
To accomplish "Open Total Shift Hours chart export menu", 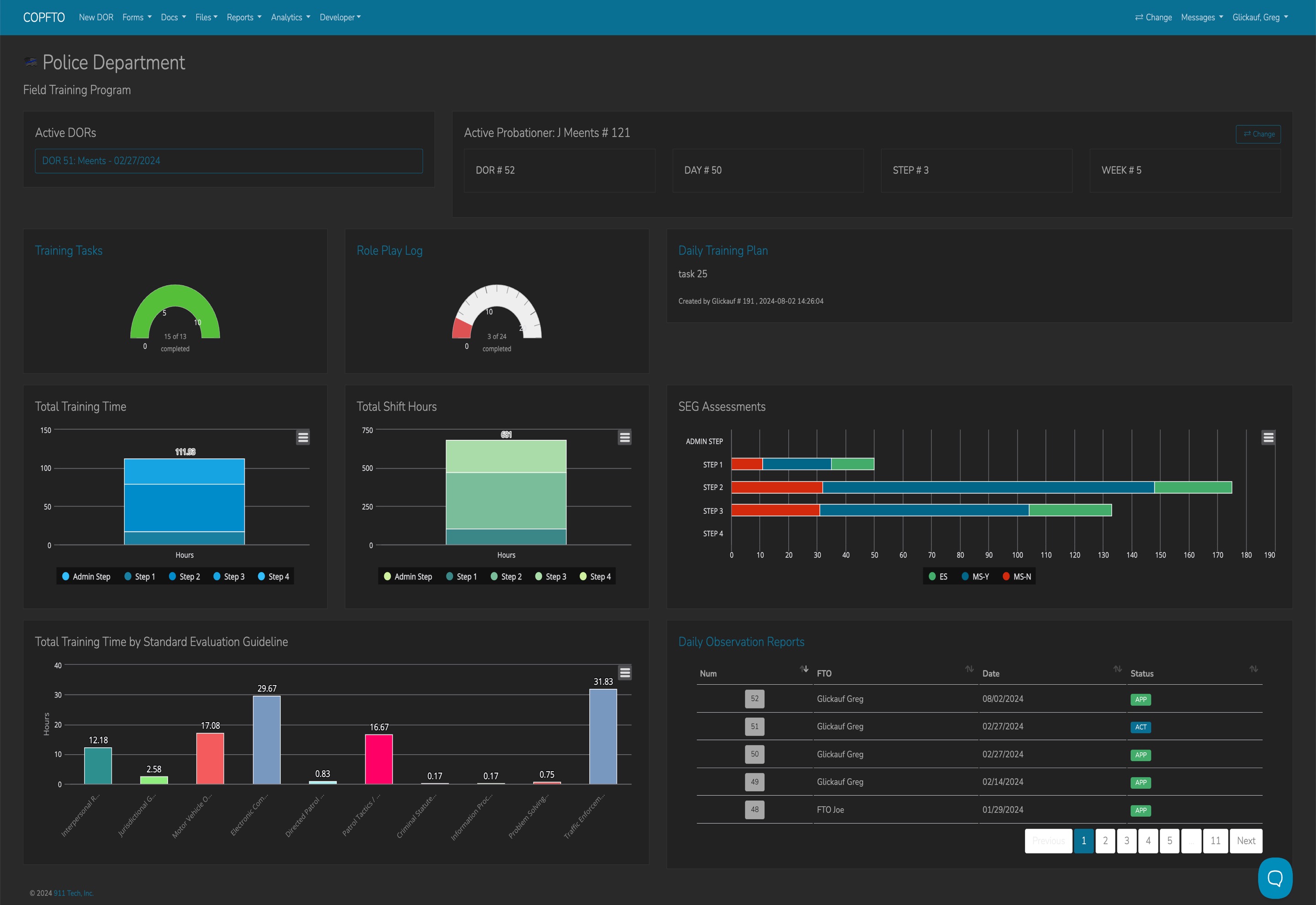I will [x=625, y=437].
